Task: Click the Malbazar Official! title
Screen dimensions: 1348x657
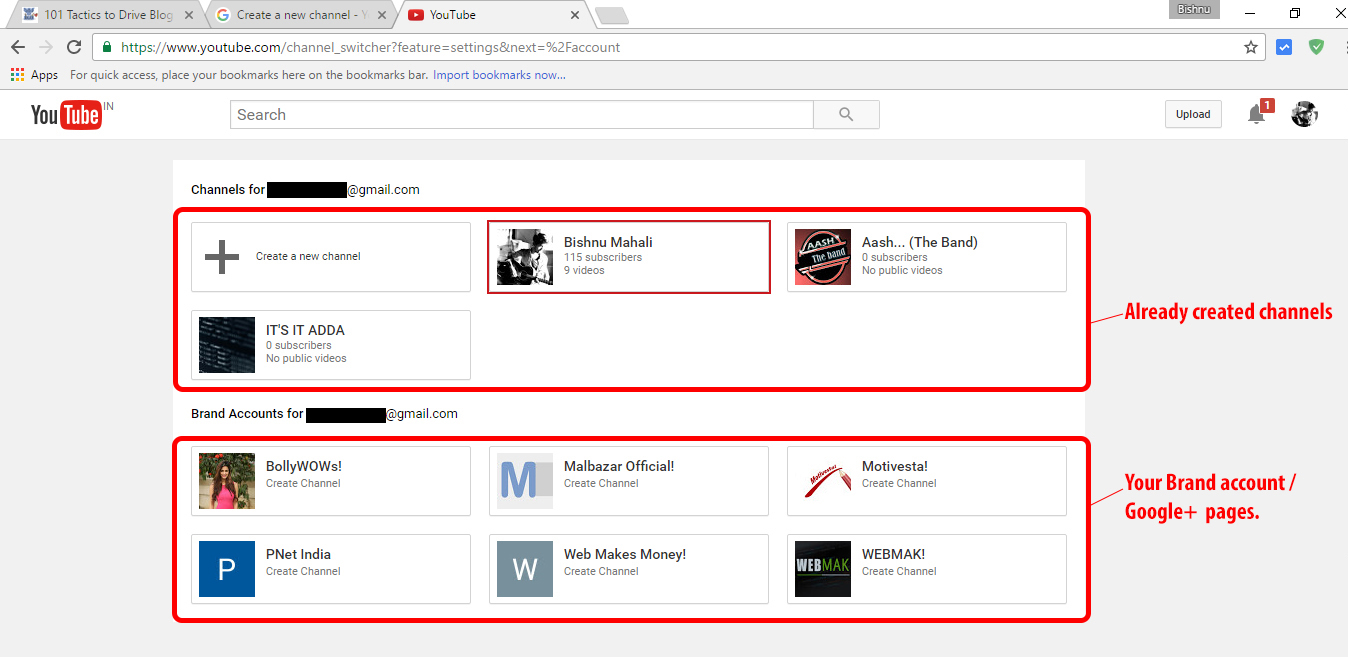Action: coord(619,466)
